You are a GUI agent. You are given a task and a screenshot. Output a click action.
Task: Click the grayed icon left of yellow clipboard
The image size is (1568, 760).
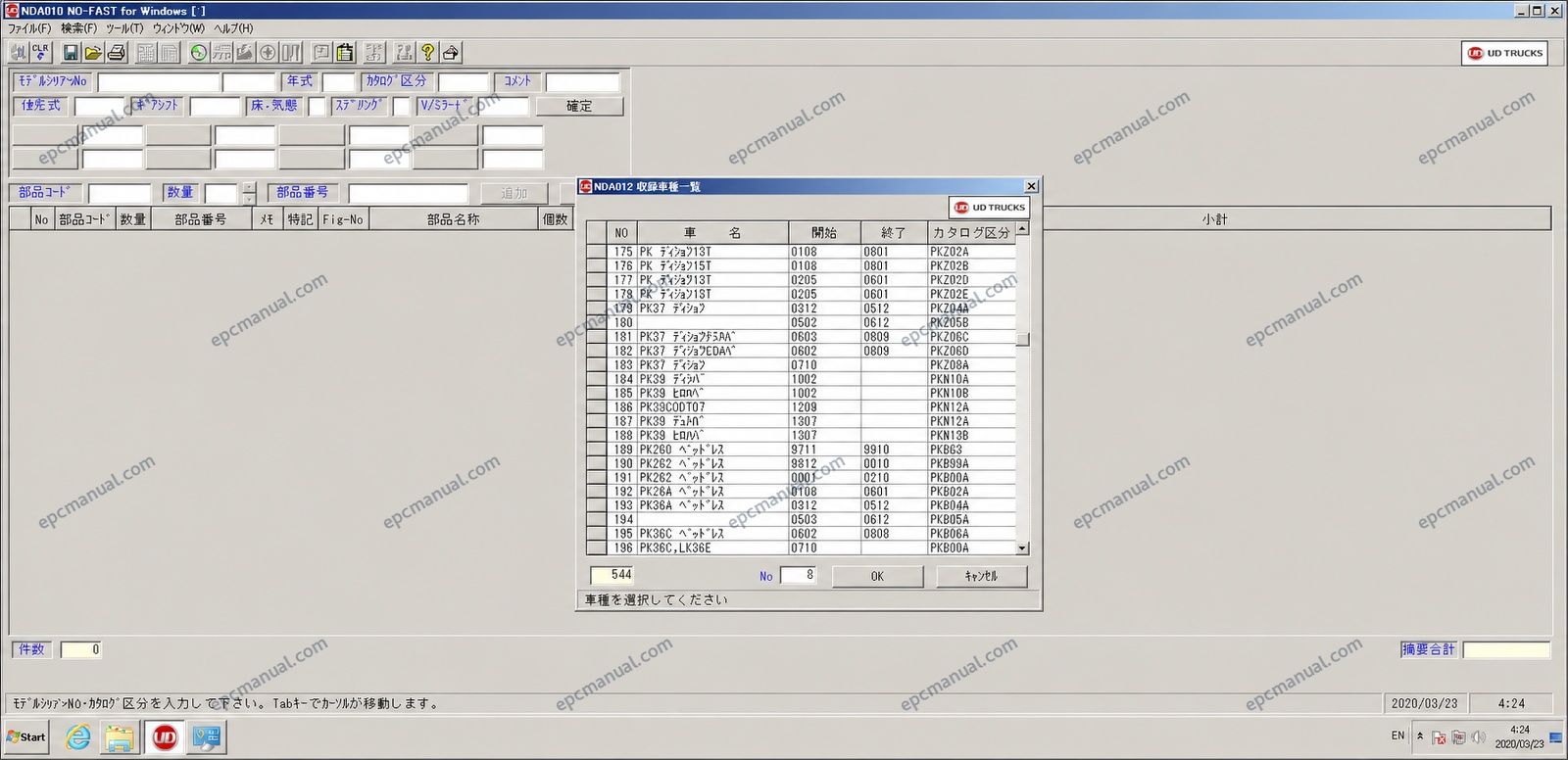point(321,53)
